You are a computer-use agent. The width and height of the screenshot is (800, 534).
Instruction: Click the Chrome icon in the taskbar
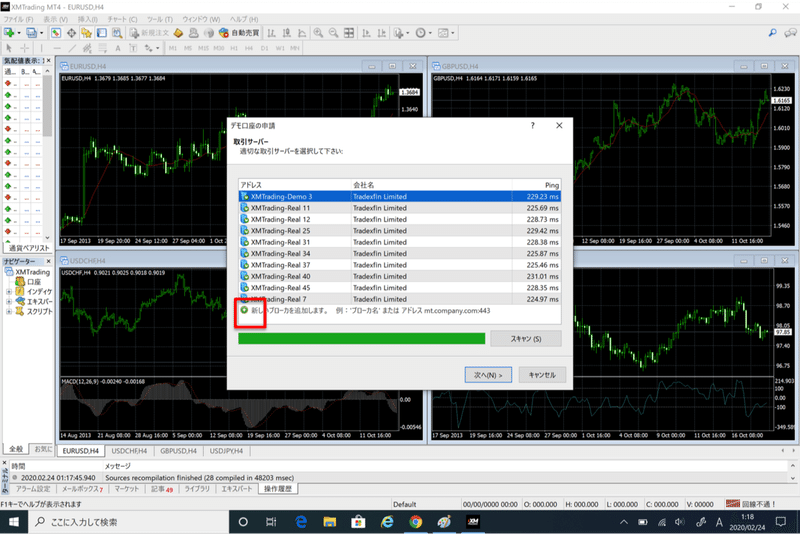[x=416, y=522]
